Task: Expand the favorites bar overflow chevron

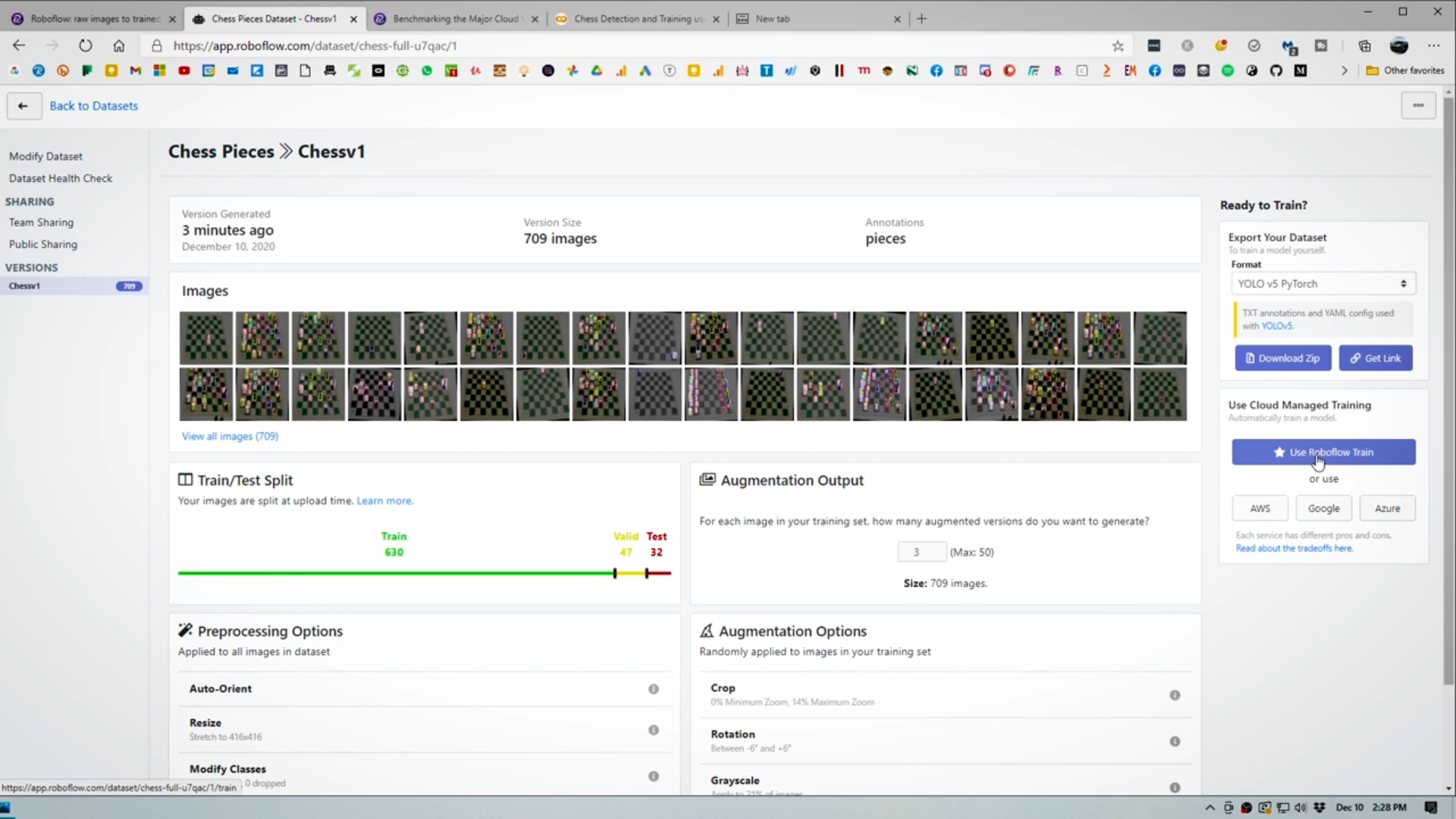Action: 1345,71
